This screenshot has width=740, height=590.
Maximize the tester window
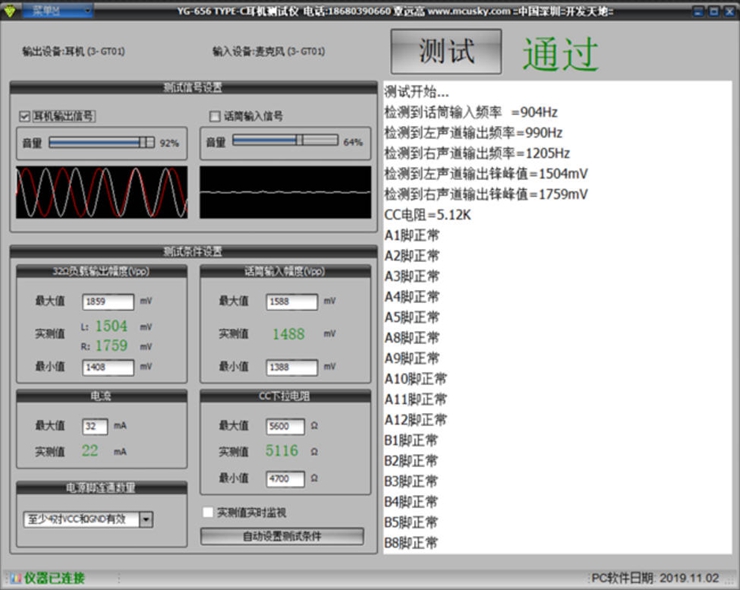point(714,11)
